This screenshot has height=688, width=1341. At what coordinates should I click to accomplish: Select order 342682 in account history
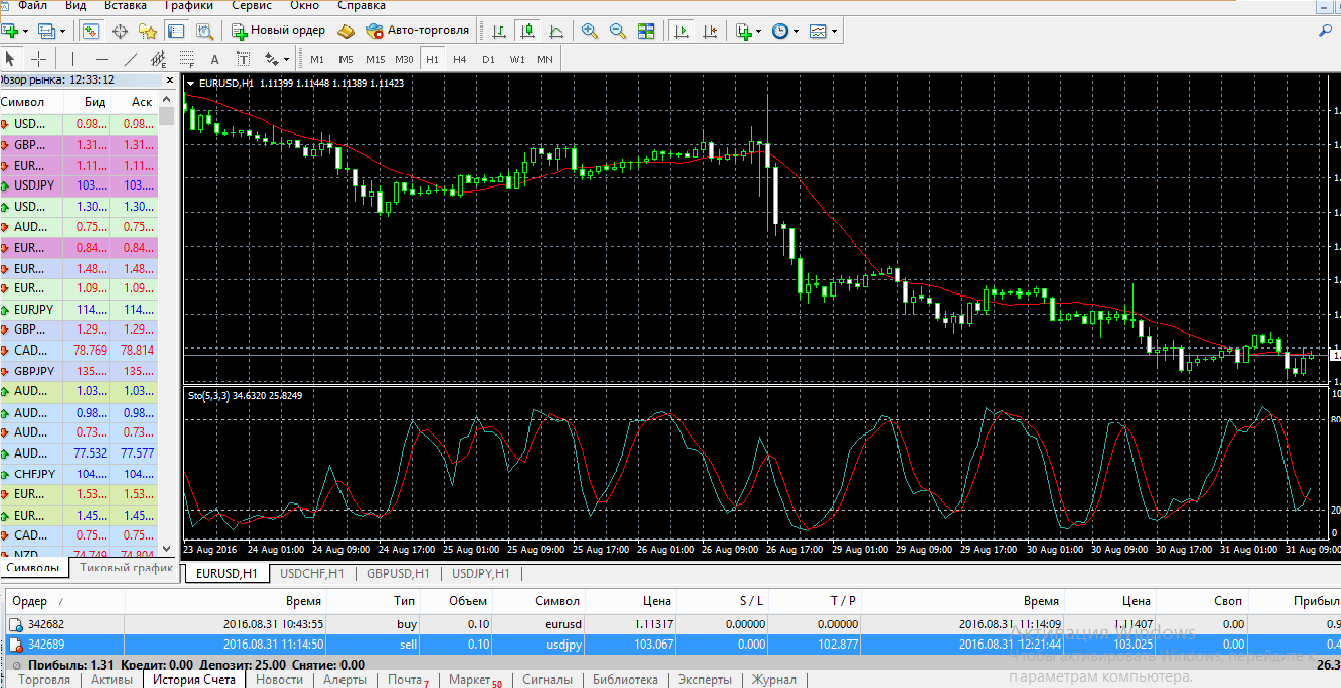click(x=46, y=624)
